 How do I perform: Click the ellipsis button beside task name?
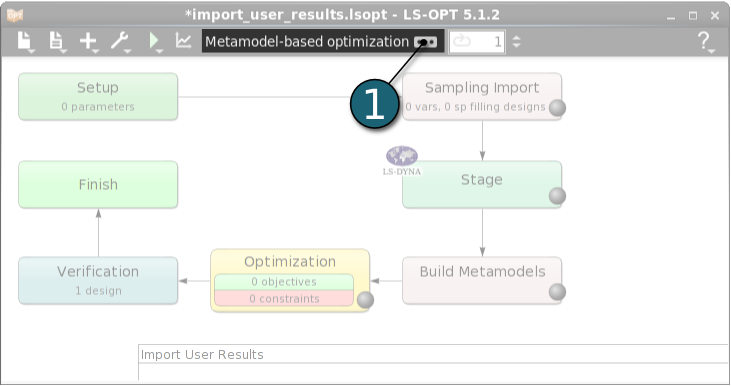[x=426, y=42]
